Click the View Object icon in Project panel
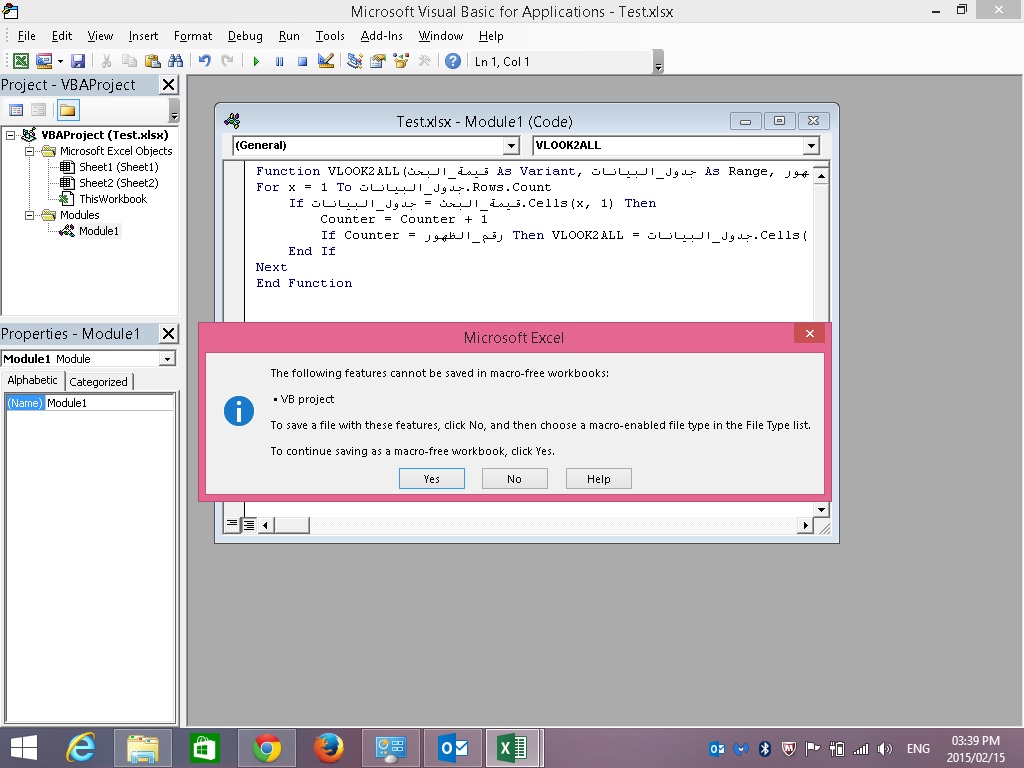The image size is (1024, 768). click(39, 110)
